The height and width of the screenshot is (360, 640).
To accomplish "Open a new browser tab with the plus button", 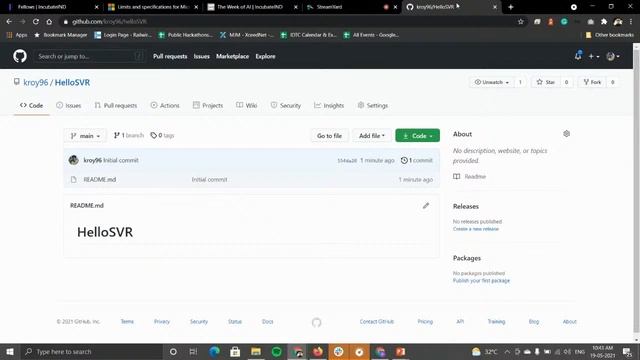I will [510, 7].
